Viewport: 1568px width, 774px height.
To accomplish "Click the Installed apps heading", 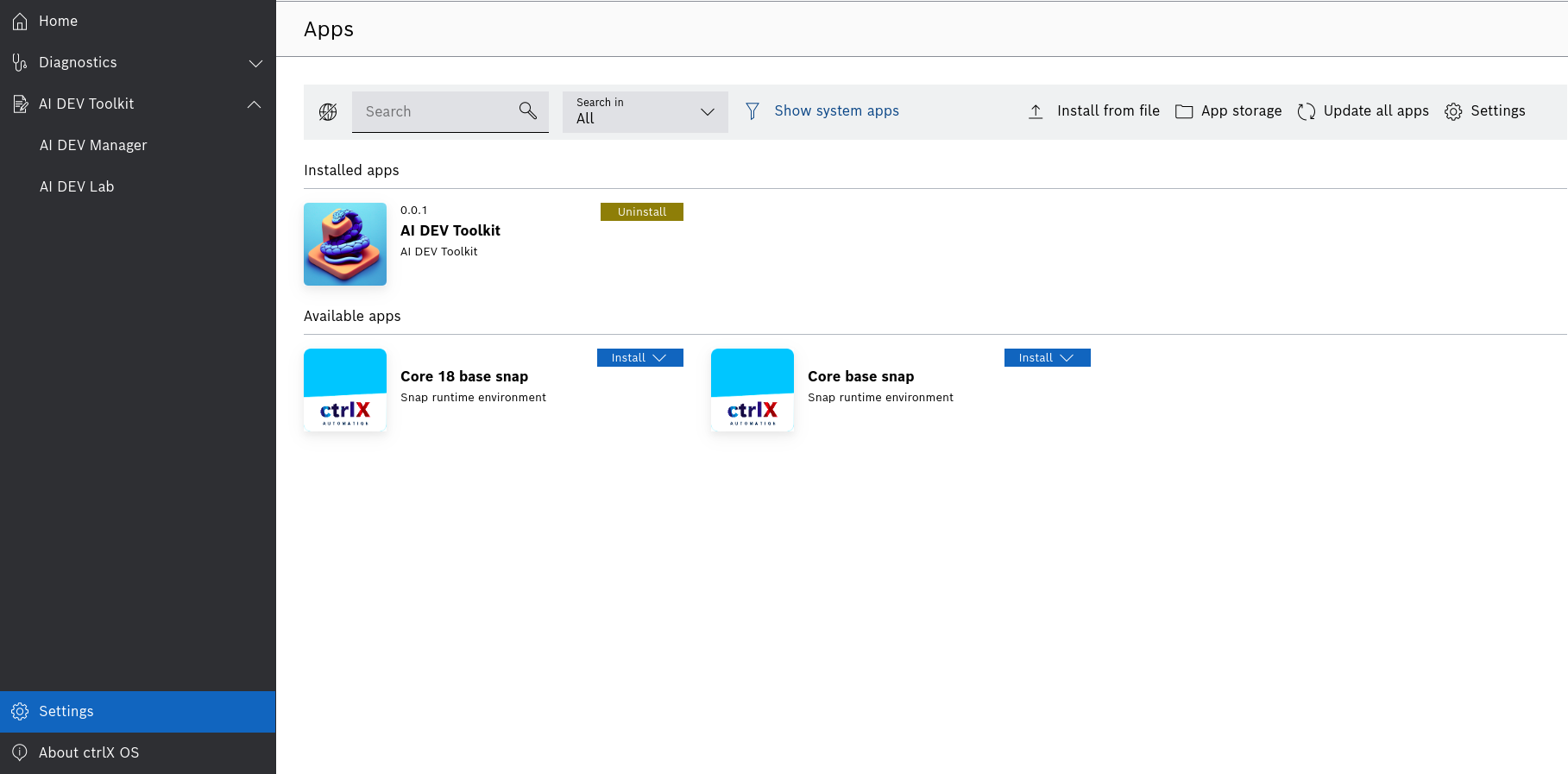I will coord(351,170).
